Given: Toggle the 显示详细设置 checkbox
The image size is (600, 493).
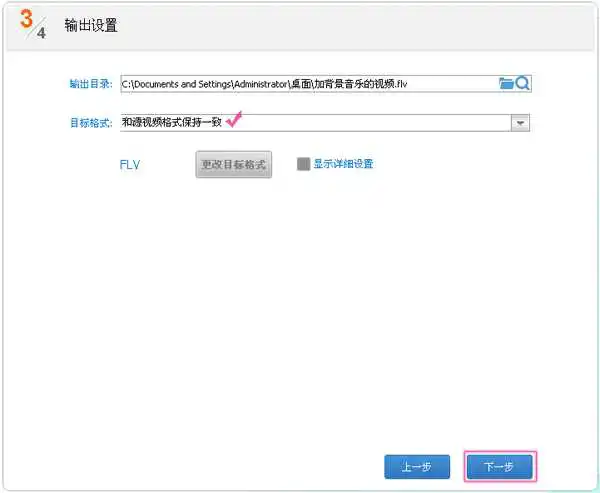Looking at the screenshot, I should pyautogui.click(x=303, y=164).
